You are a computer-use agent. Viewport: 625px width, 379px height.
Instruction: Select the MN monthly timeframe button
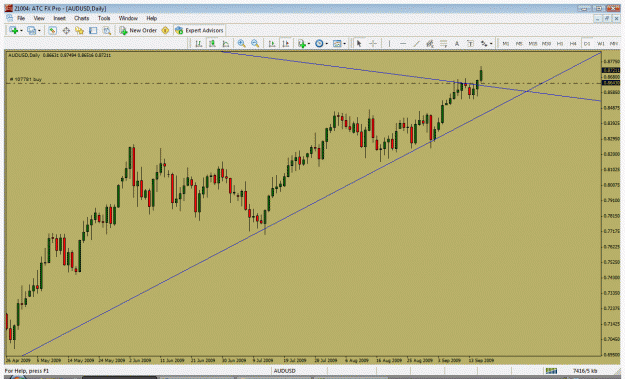point(614,43)
